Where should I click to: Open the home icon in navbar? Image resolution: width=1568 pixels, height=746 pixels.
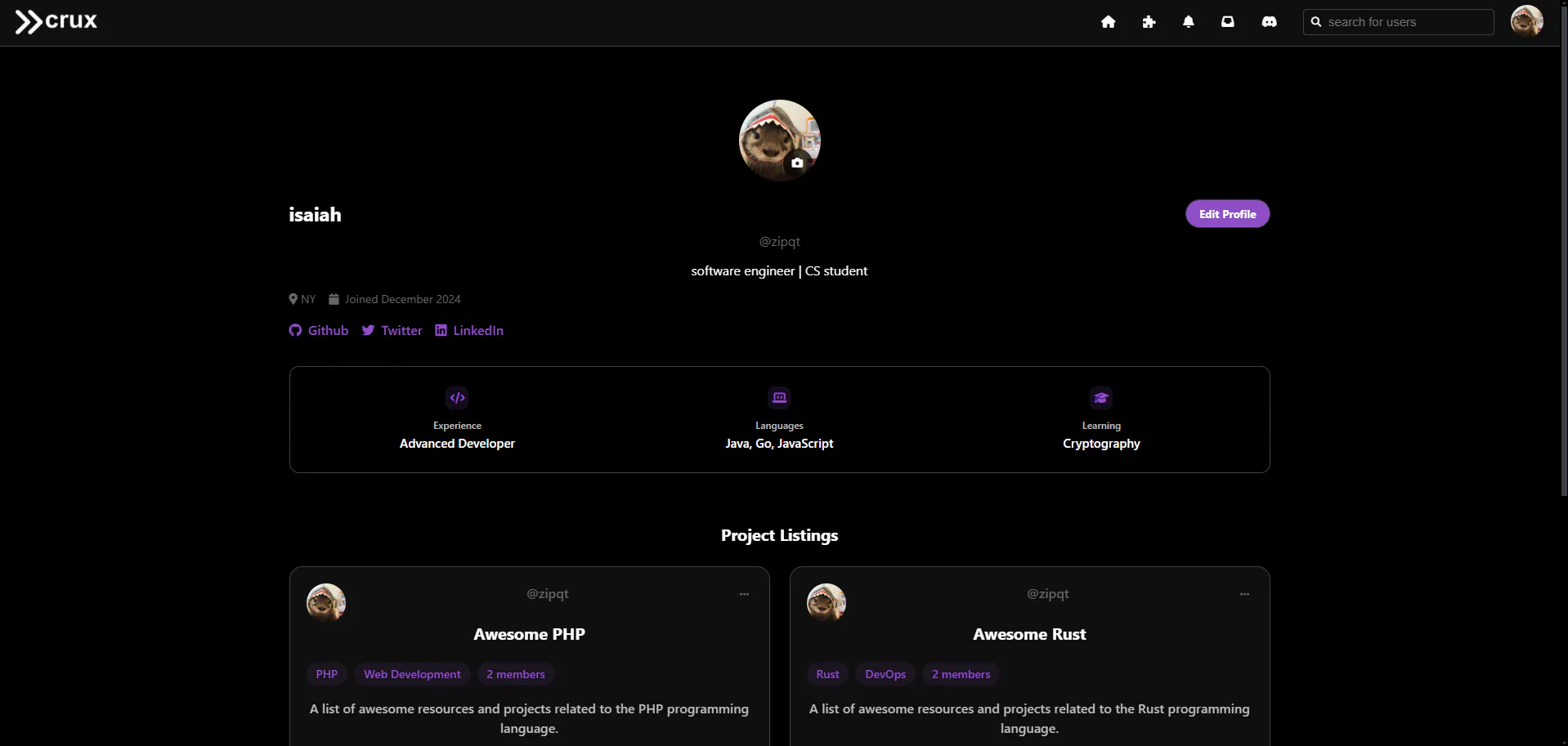(x=1108, y=22)
